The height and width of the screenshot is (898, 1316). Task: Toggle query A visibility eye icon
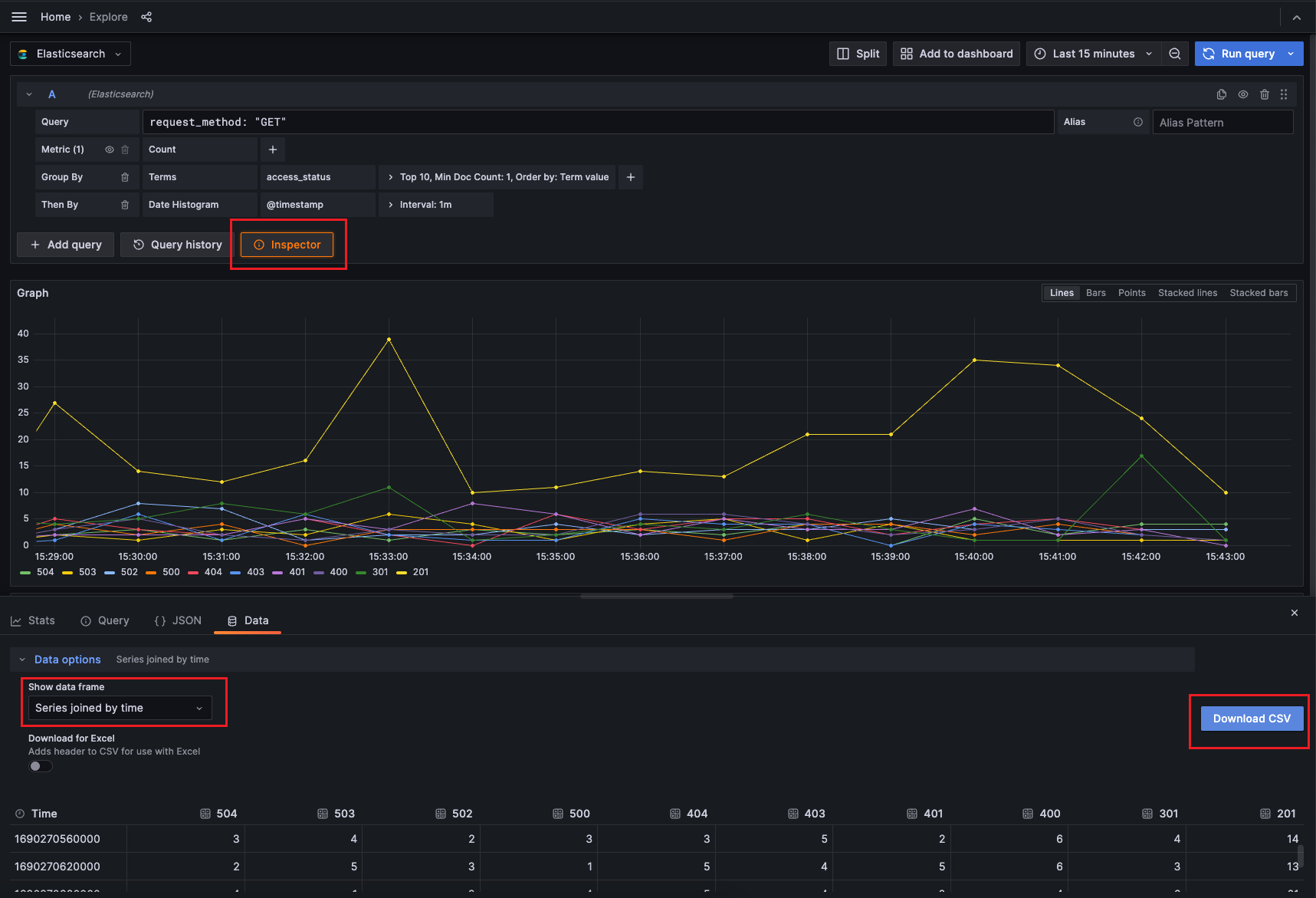(x=1243, y=94)
